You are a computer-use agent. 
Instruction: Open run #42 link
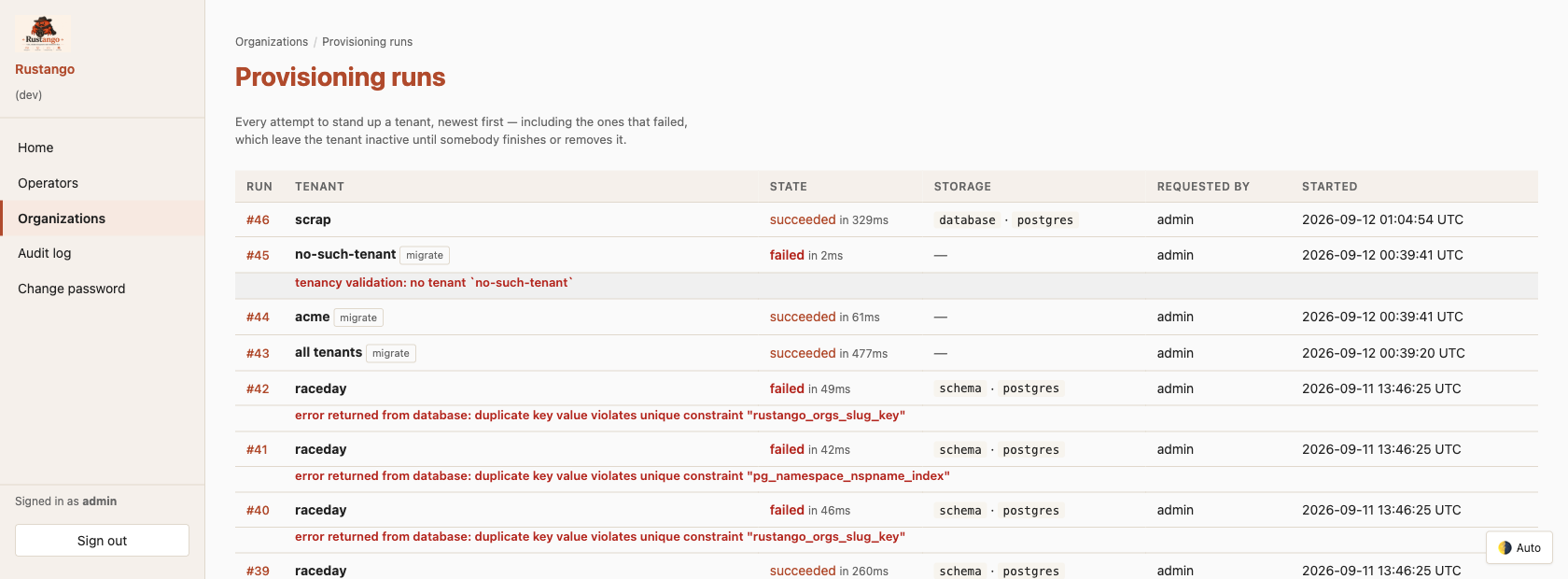258,388
